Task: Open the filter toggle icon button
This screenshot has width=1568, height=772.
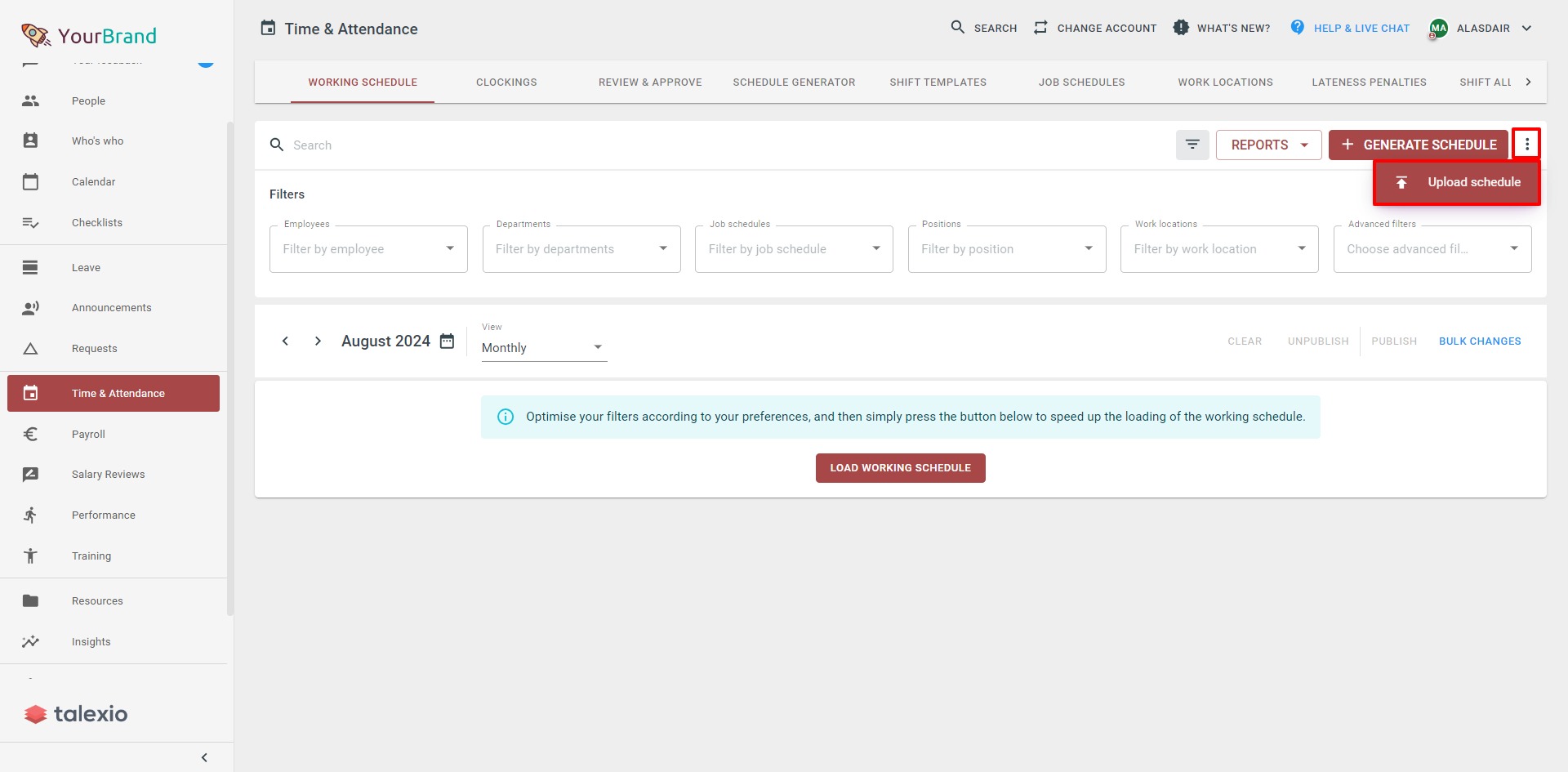Action: tap(1192, 145)
